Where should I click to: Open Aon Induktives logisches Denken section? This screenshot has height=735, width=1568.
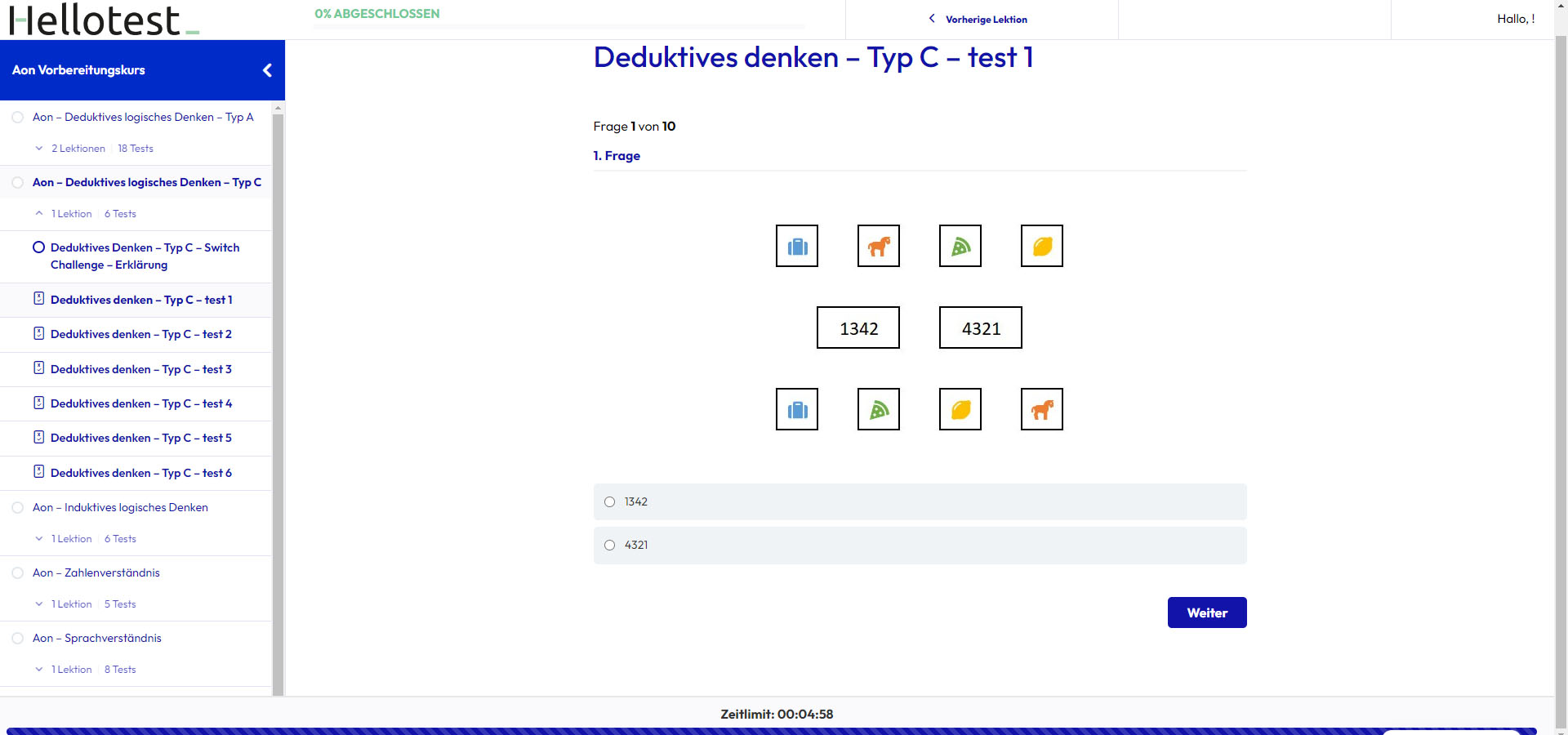120,508
